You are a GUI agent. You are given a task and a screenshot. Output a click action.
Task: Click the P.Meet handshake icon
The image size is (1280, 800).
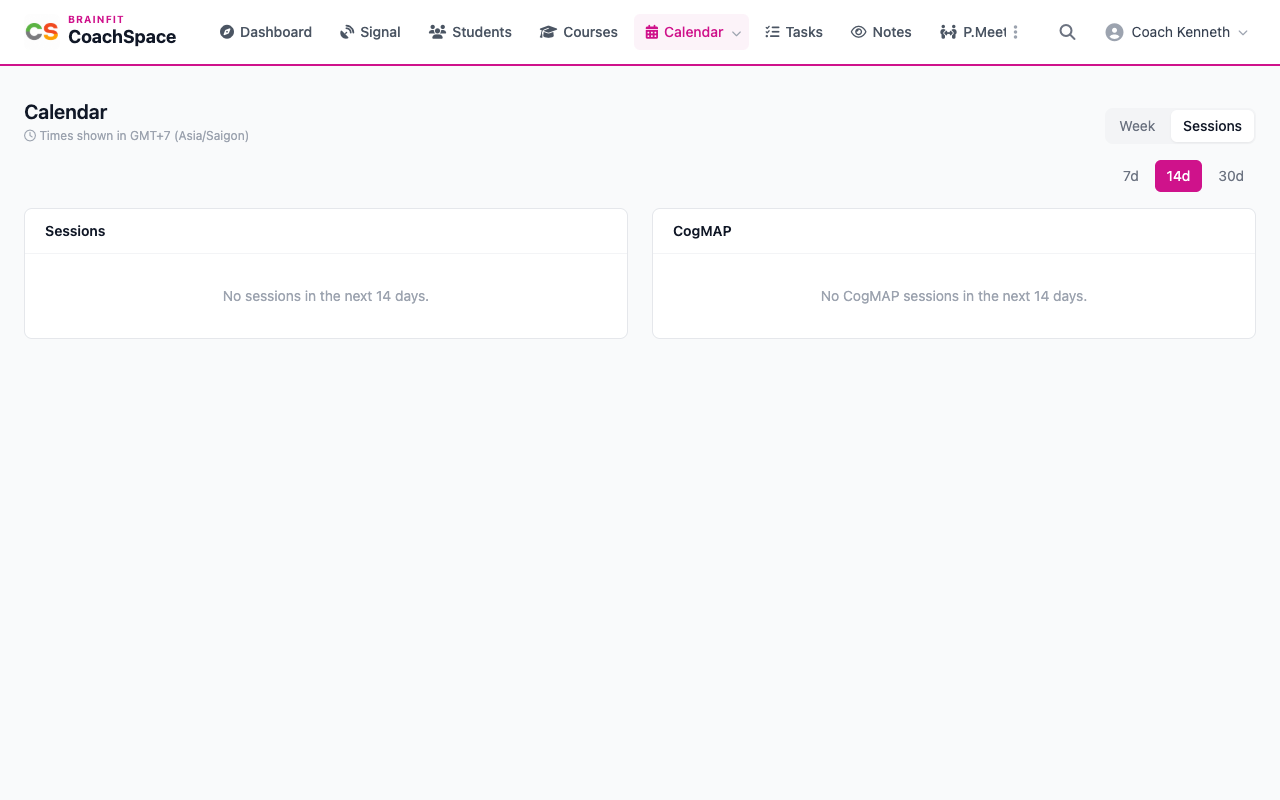click(948, 32)
